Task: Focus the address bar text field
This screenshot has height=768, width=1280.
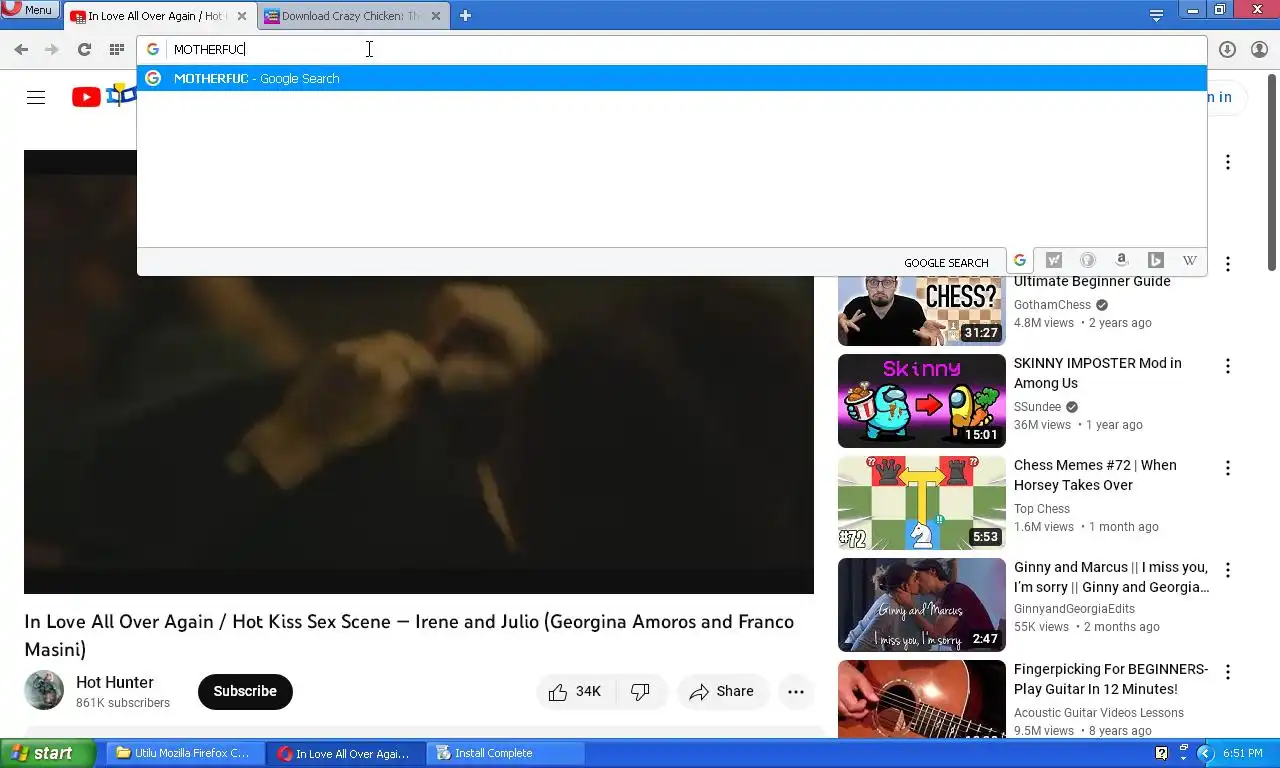Action: [x=685, y=49]
